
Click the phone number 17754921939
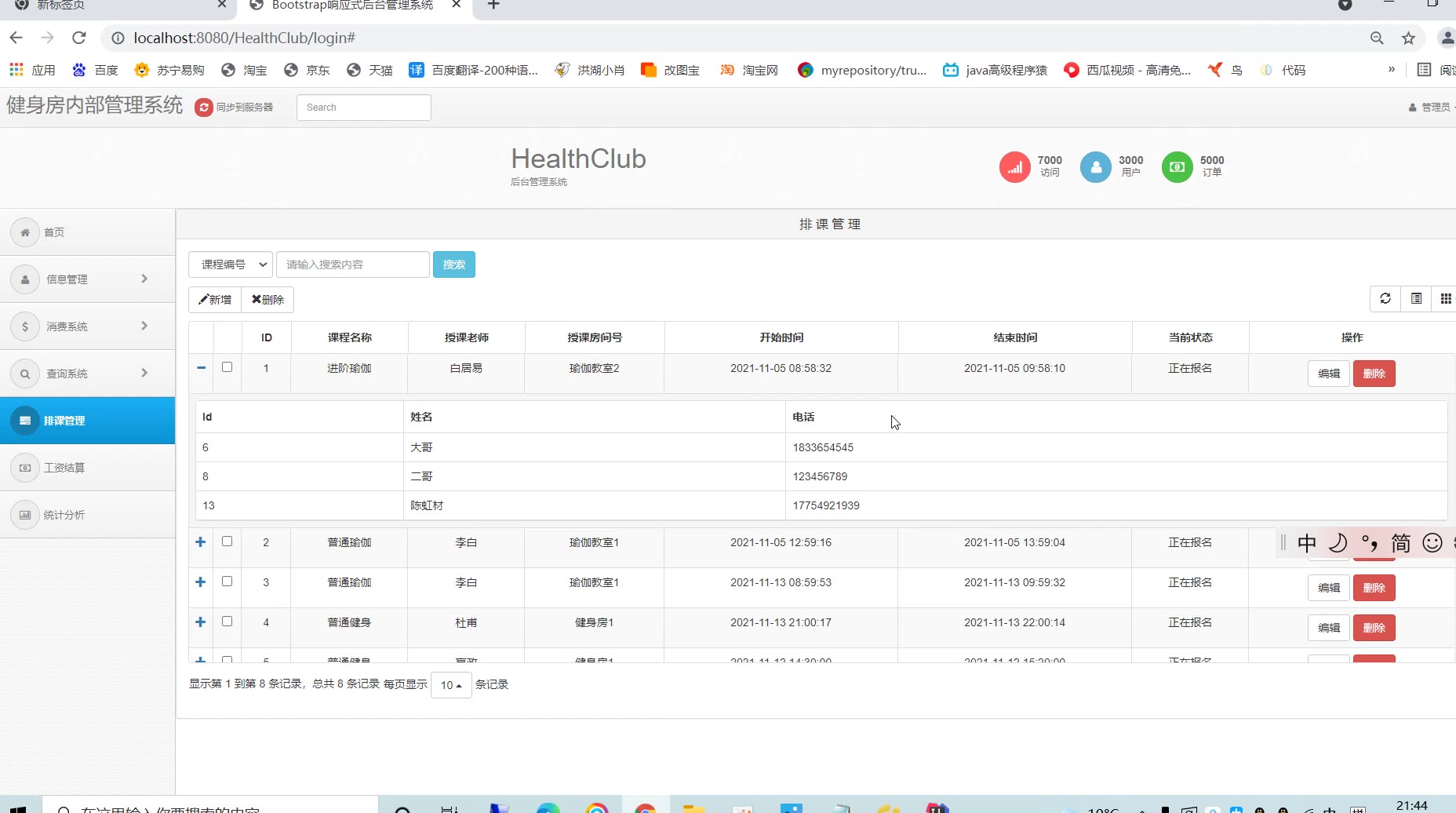tap(826, 505)
